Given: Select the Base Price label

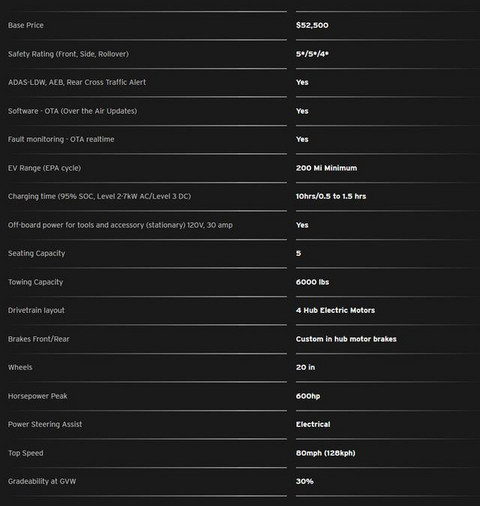Looking at the screenshot, I should tap(26, 25).
